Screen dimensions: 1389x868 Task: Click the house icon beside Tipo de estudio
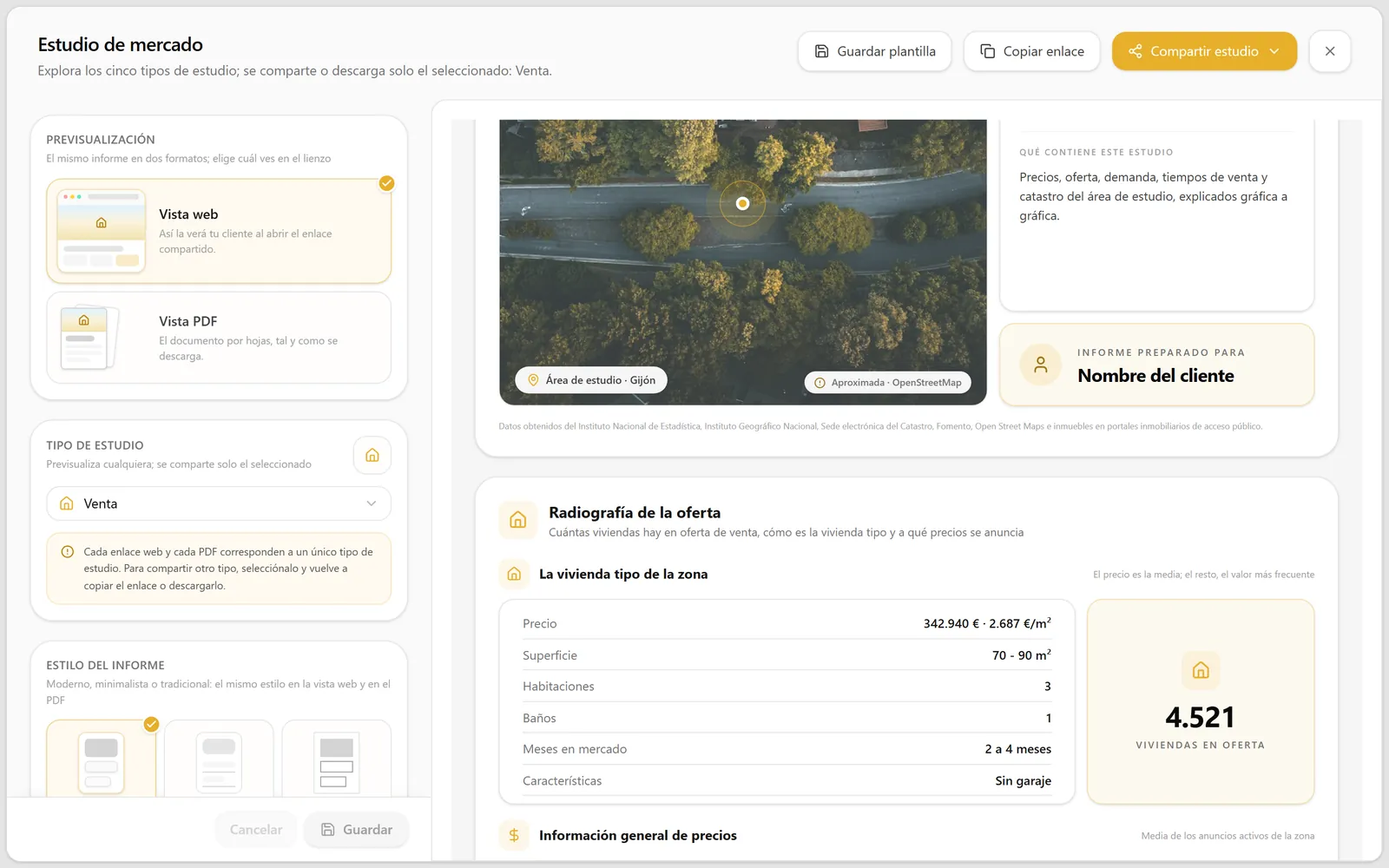(372, 455)
